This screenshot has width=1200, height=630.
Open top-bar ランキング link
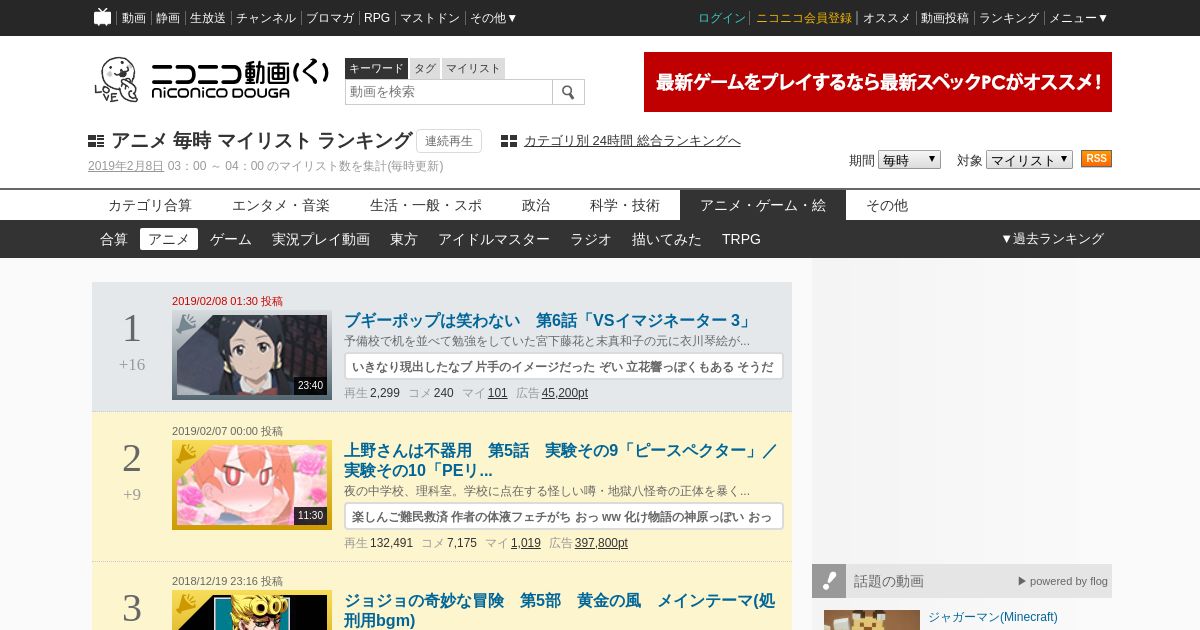coord(1009,18)
